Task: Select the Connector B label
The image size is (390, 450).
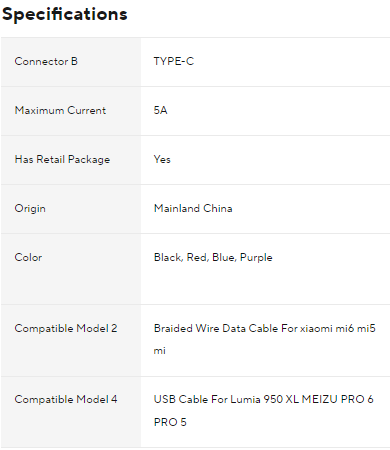Action: click(x=46, y=61)
